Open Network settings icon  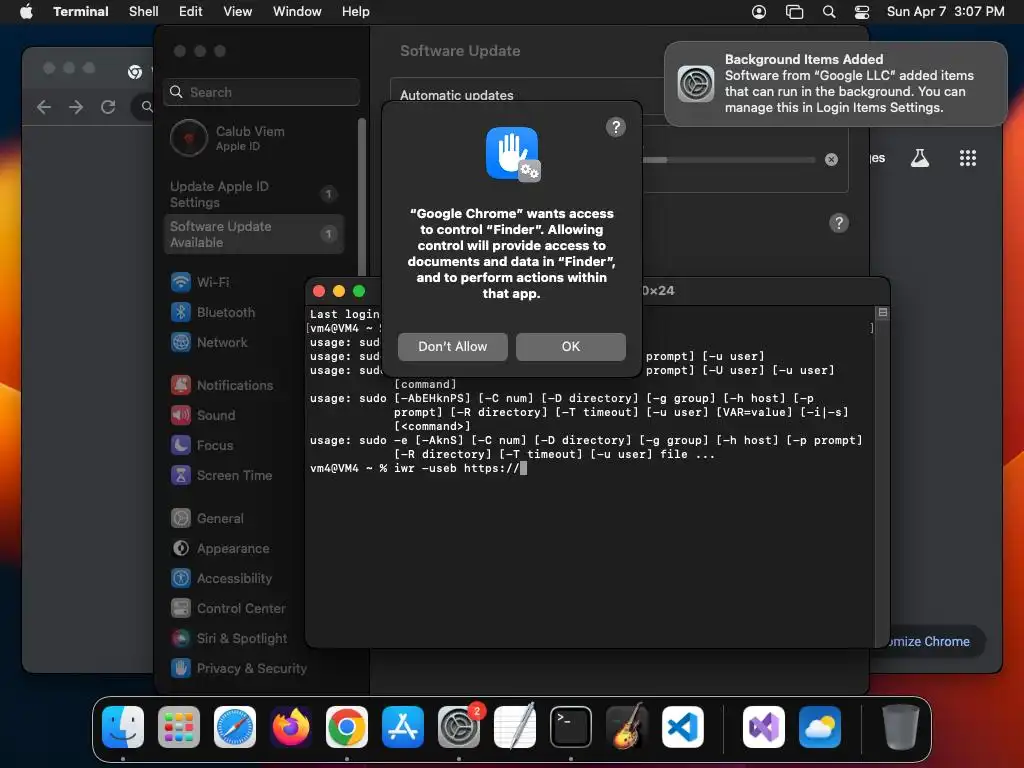(x=181, y=342)
